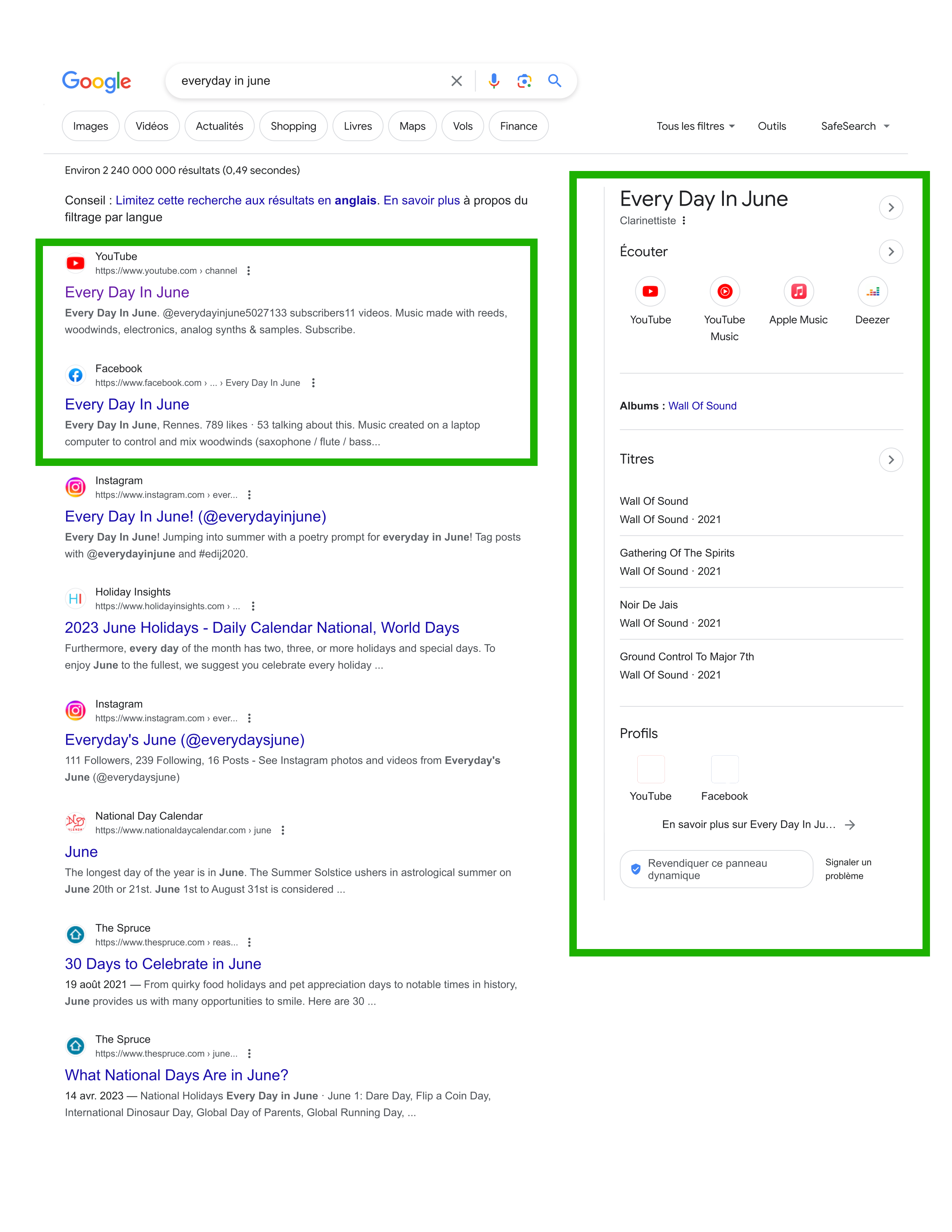Viewport: 952px width, 1232px height.
Task: Click the Instagram favicon beside Everyday's June
Action: coord(75,711)
